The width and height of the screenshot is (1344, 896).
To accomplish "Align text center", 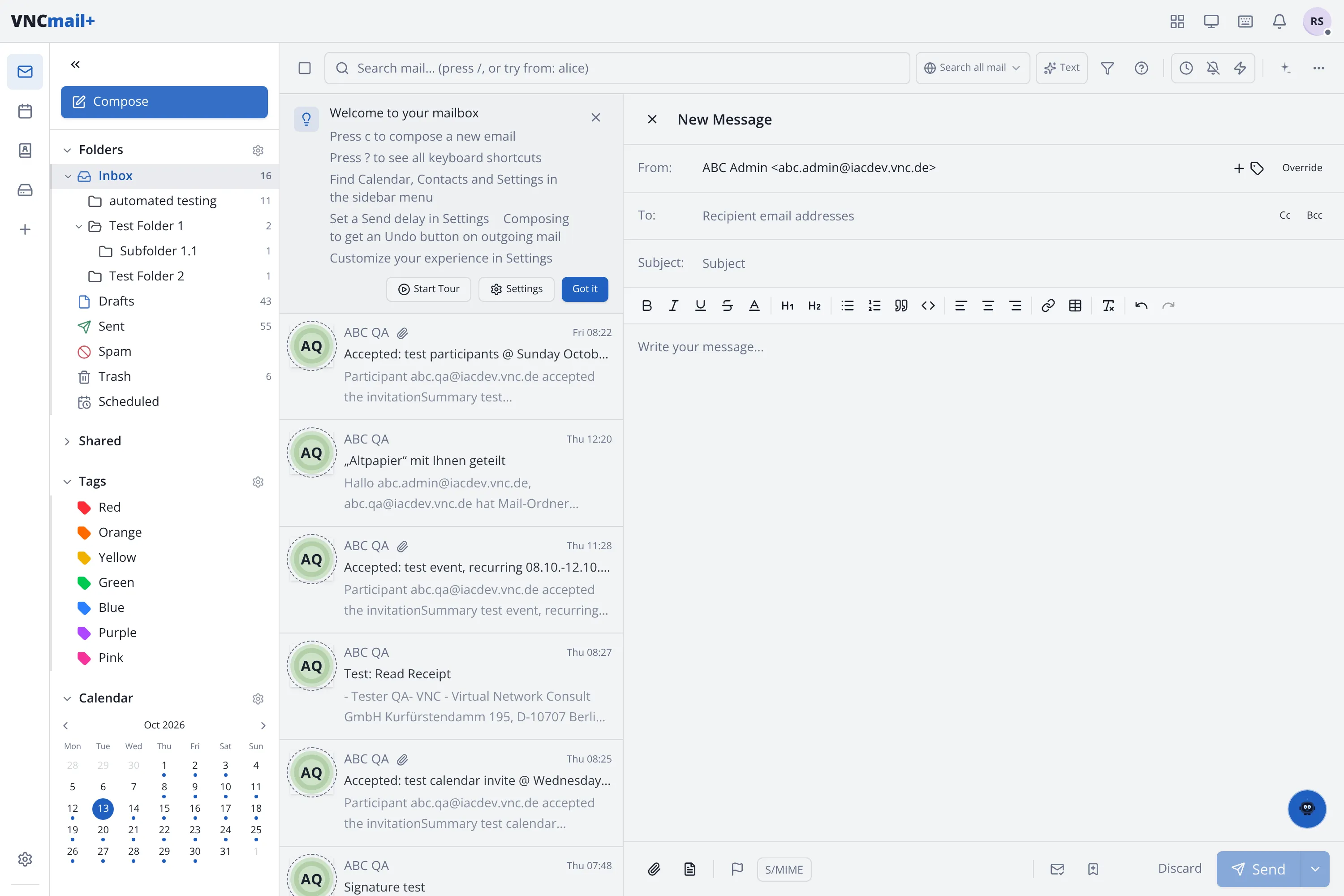I will (x=988, y=306).
